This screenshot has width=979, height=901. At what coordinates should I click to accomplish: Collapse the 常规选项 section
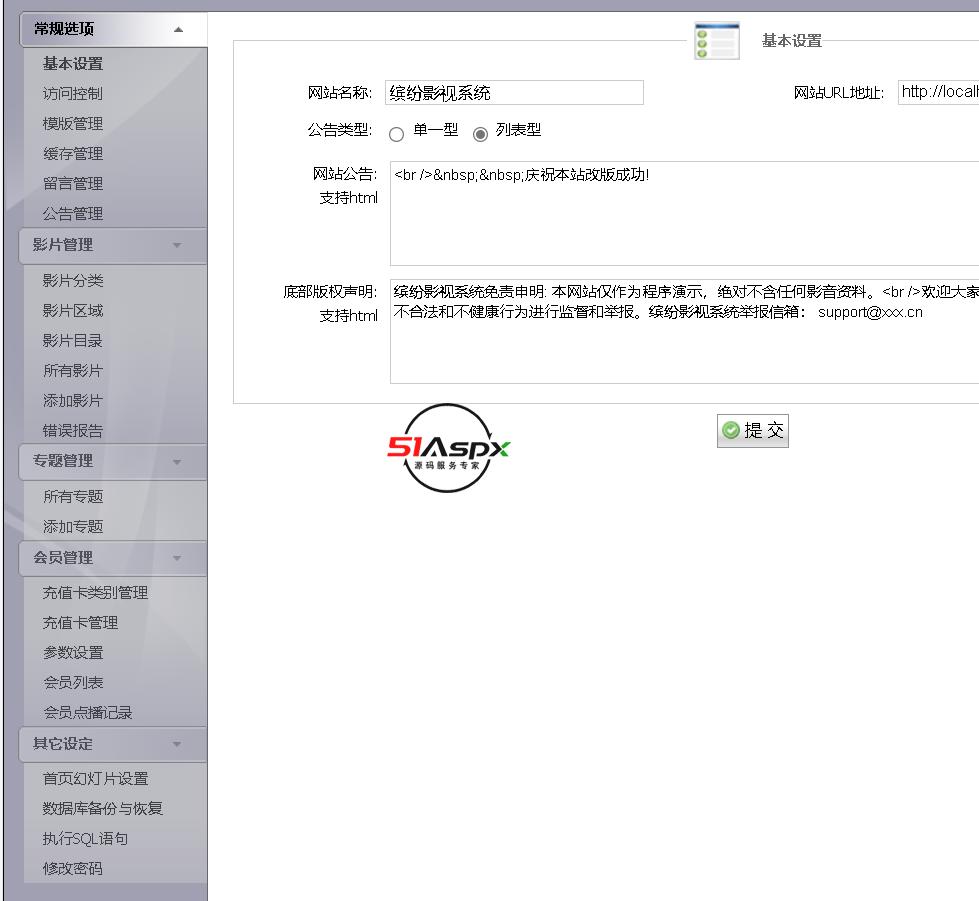pyautogui.click(x=178, y=30)
